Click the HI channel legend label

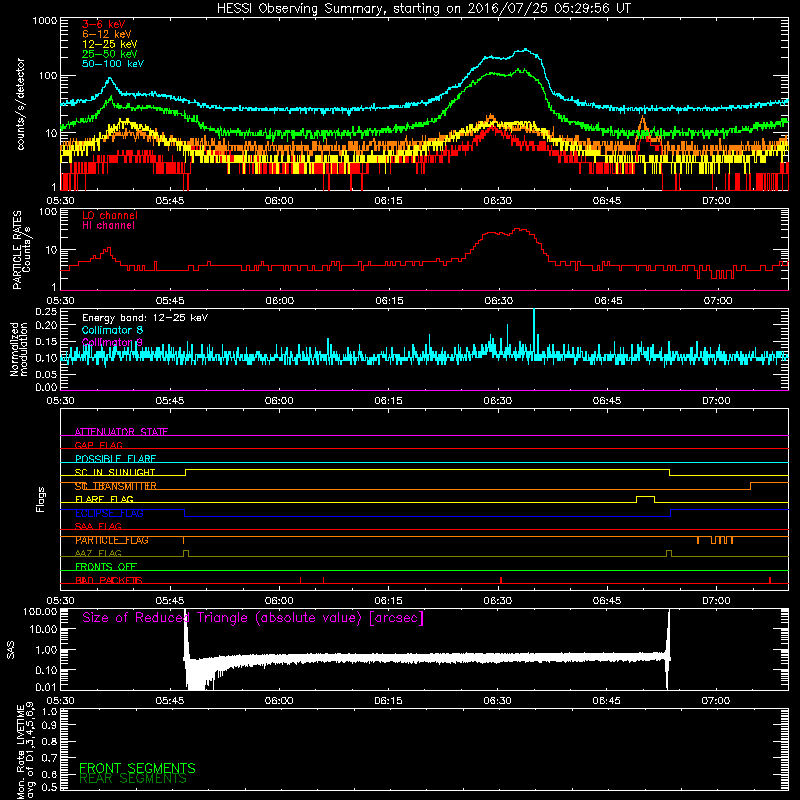pos(108,225)
